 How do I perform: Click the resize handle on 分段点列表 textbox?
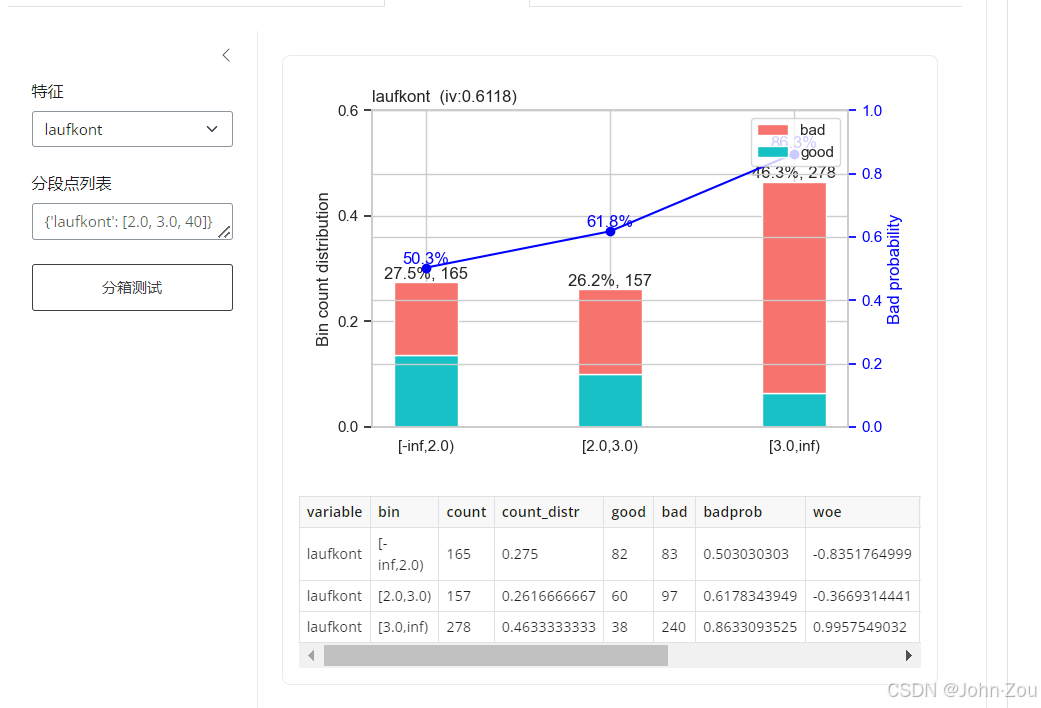tap(224, 232)
